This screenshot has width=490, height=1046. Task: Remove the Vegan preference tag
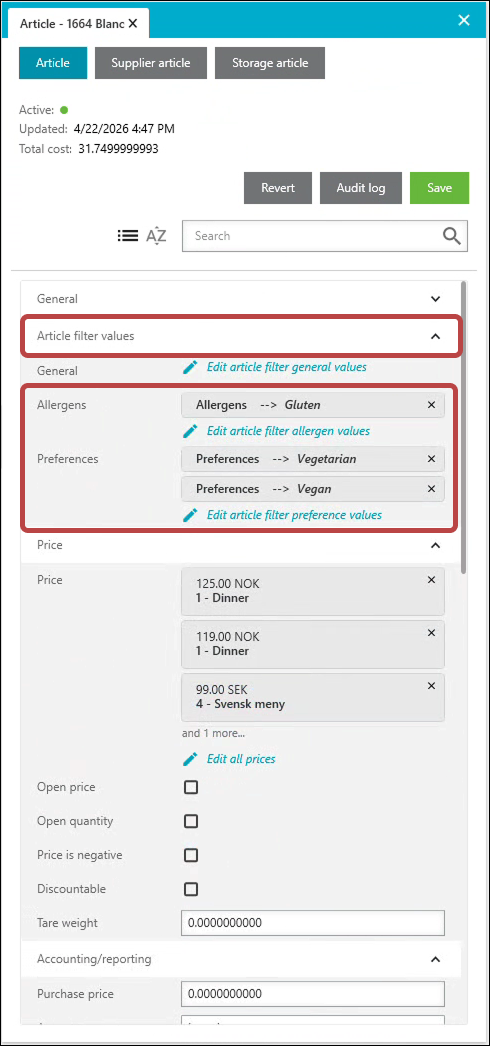click(431, 489)
